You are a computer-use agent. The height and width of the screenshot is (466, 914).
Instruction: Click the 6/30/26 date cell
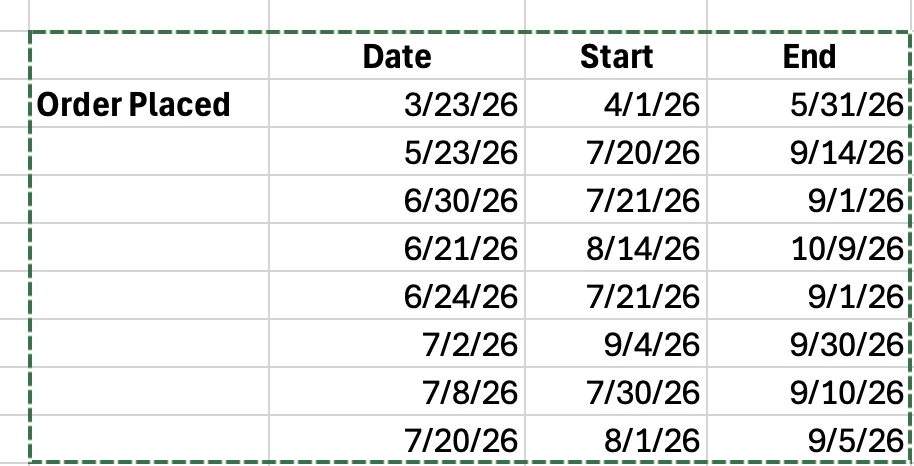click(x=397, y=199)
